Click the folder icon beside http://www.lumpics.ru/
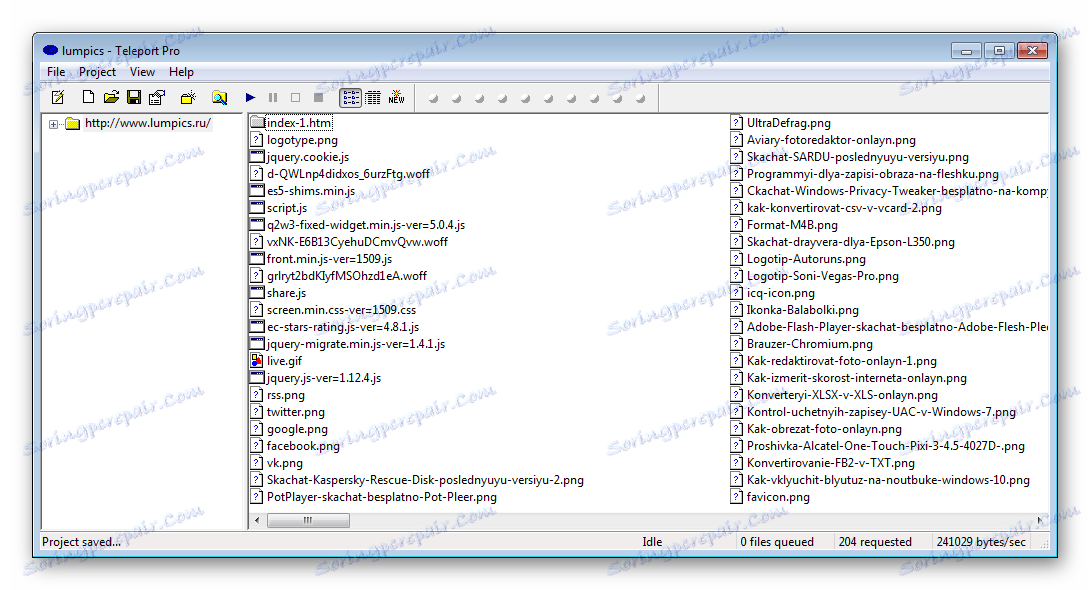Screen dimensions: 1090x590 pos(73,124)
